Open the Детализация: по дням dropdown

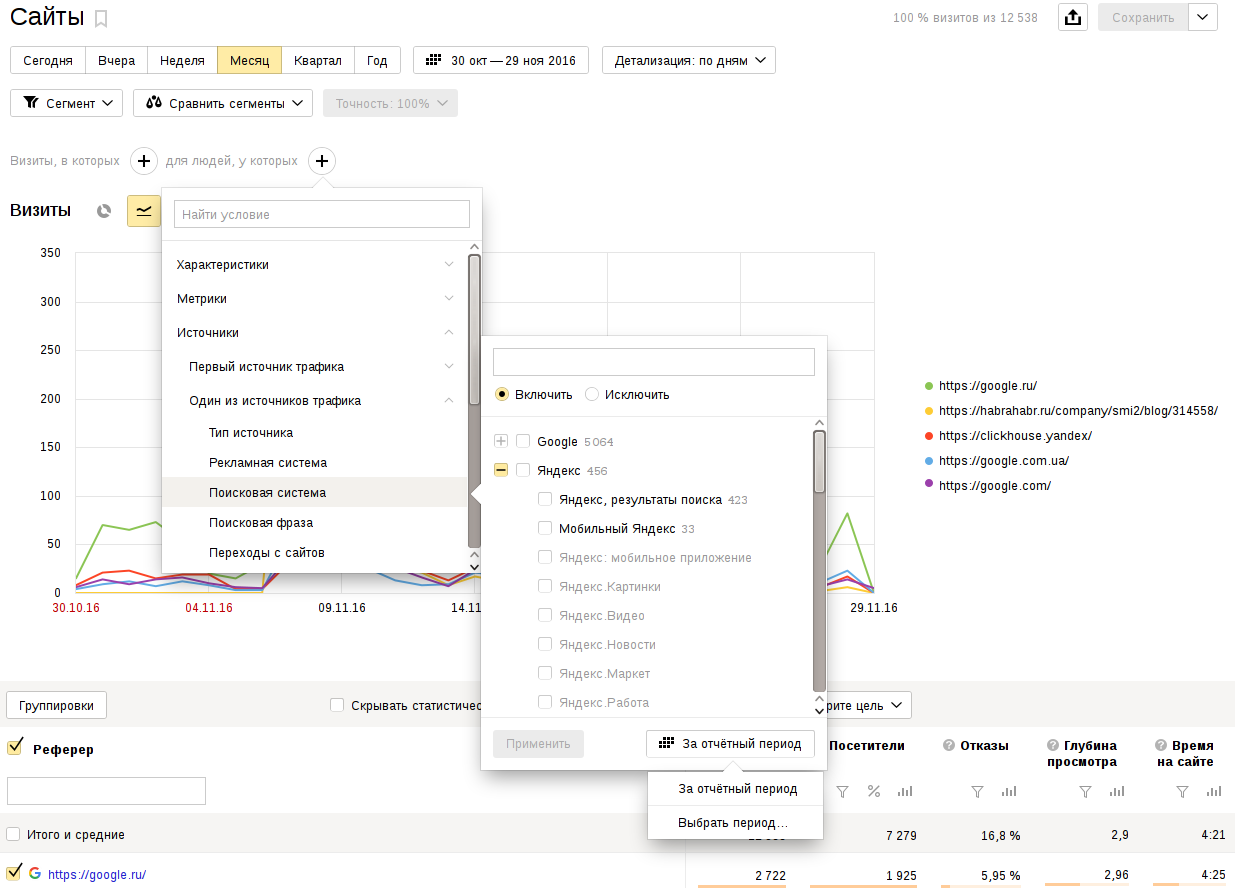pos(688,60)
